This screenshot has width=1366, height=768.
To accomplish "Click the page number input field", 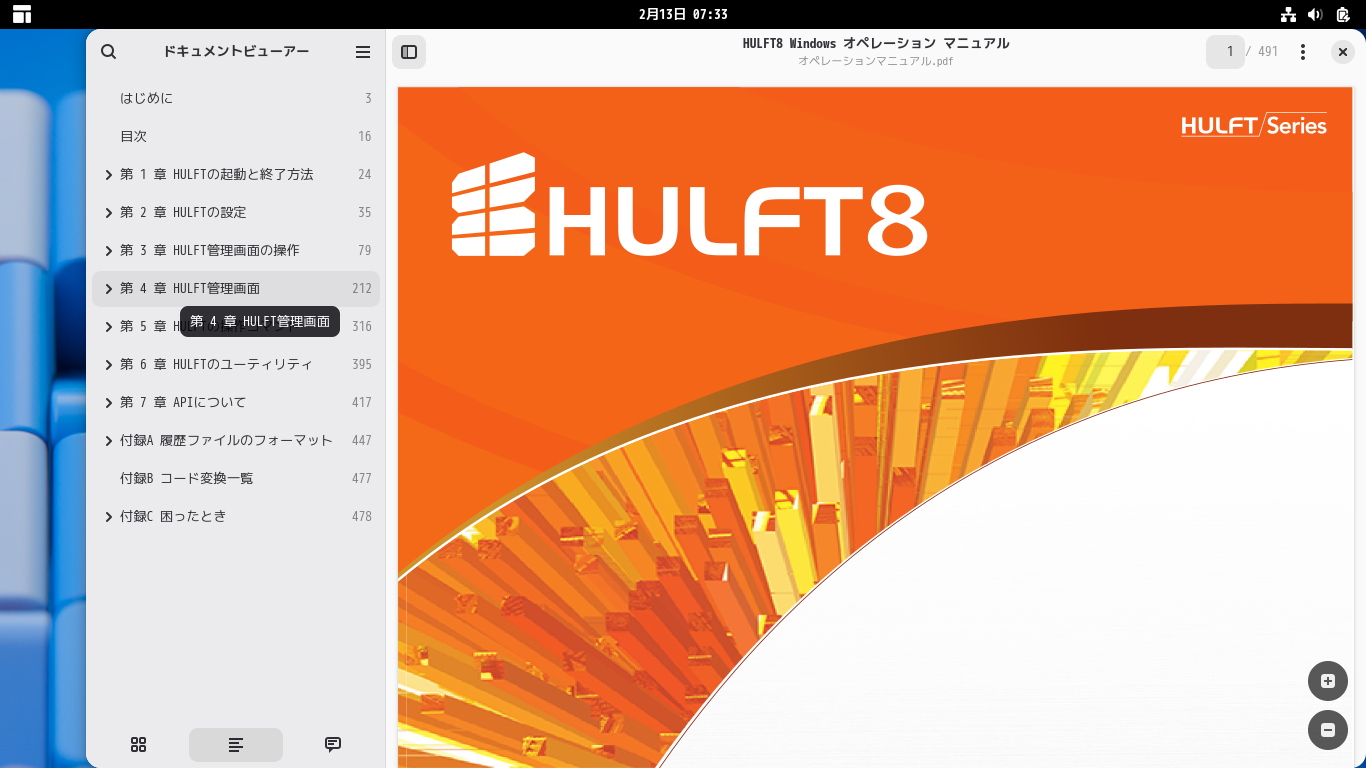I will (x=1225, y=52).
